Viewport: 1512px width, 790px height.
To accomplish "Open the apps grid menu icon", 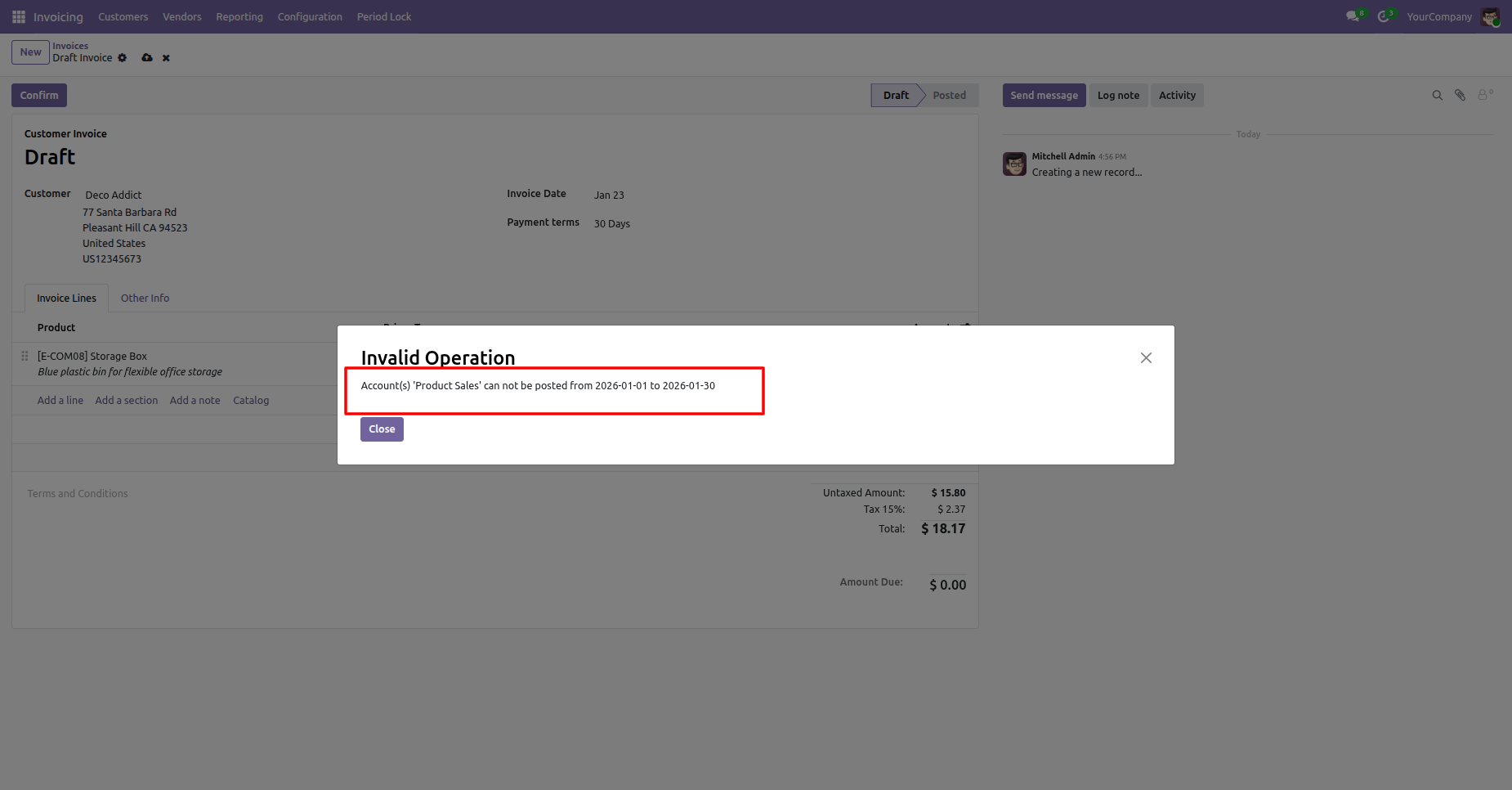I will [x=19, y=16].
